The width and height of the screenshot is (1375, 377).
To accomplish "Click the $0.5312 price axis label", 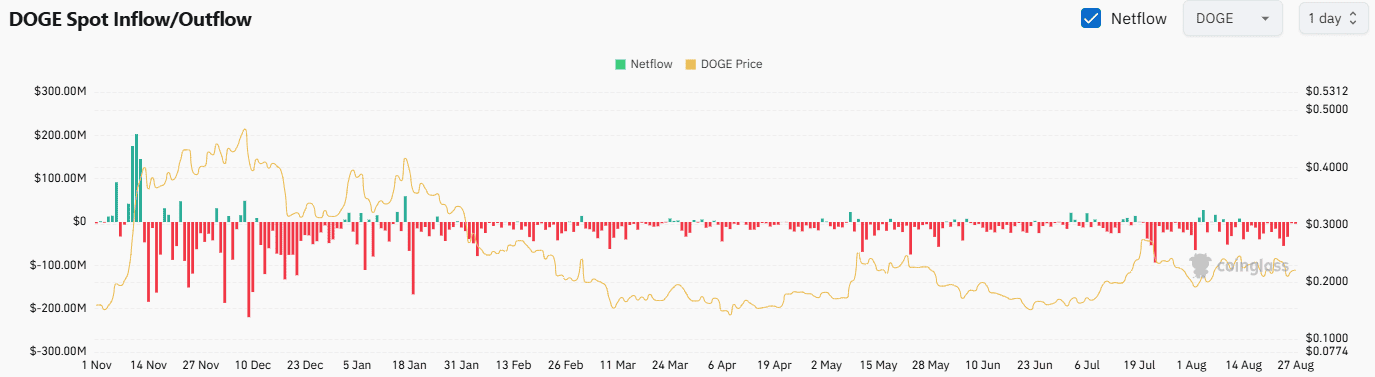I will coord(1327,91).
